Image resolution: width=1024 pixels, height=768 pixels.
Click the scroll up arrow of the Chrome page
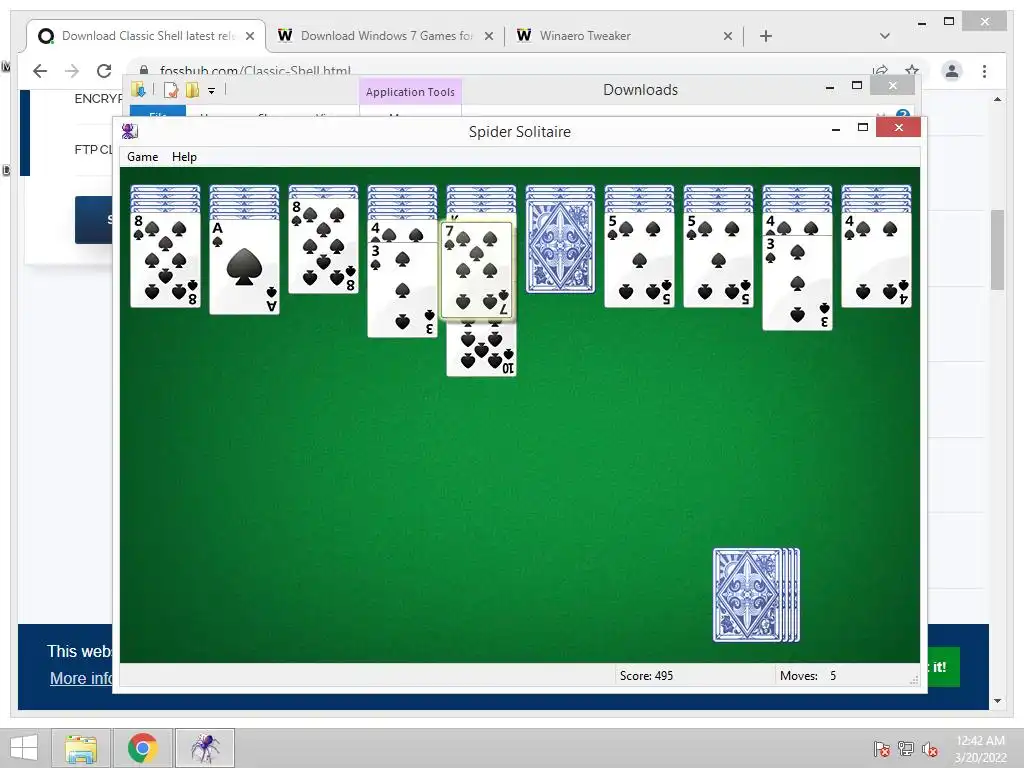pyautogui.click(x=997, y=99)
